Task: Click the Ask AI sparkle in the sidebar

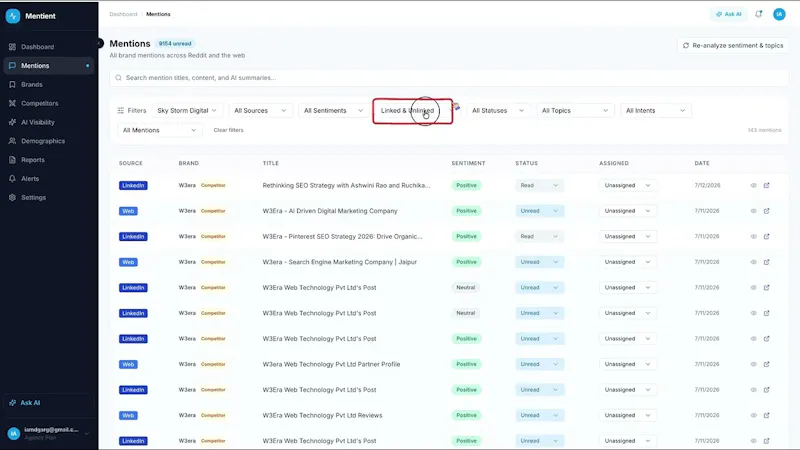Action: click(x=12, y=403)
